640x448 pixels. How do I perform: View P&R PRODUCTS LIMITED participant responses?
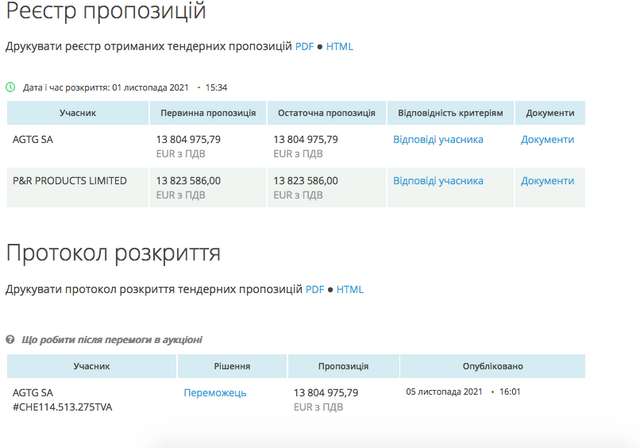438,181
